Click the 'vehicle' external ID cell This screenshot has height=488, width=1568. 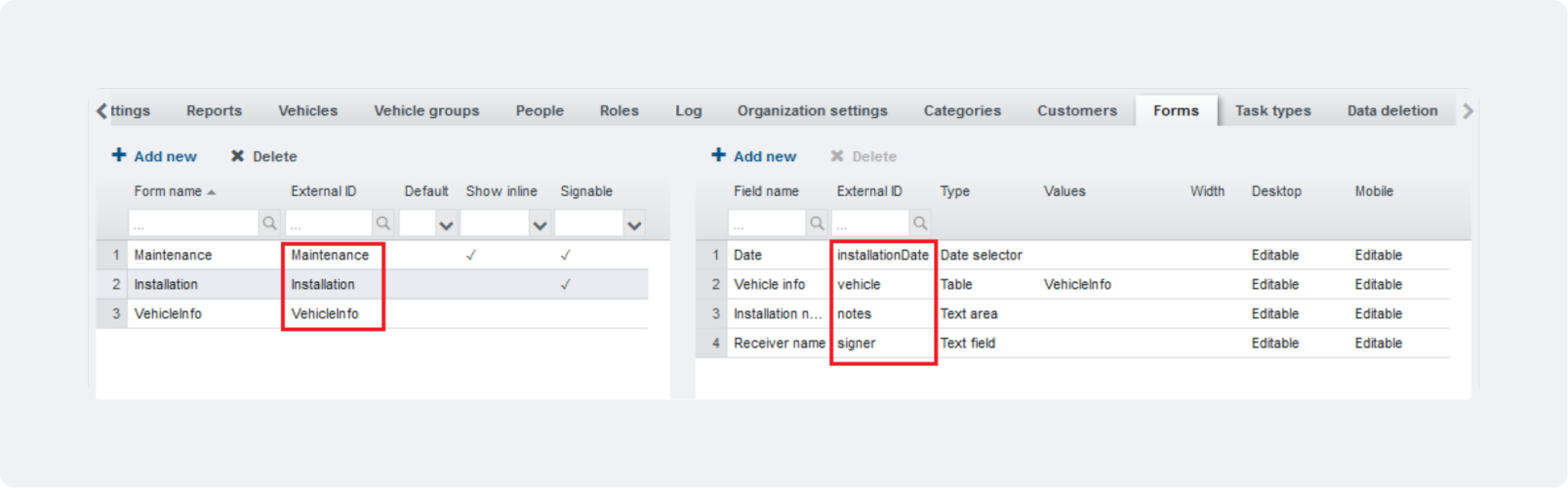[x=883, y=284]
